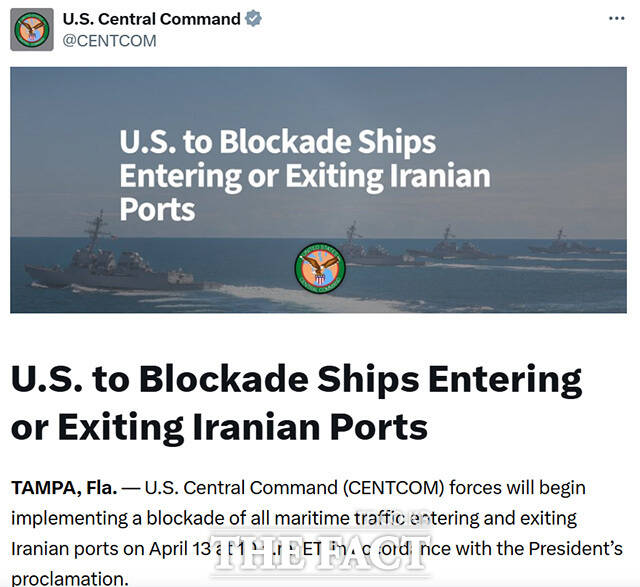
Task: Click the bold 'TAMPA, Fla.' dateline
Action: 64,488
